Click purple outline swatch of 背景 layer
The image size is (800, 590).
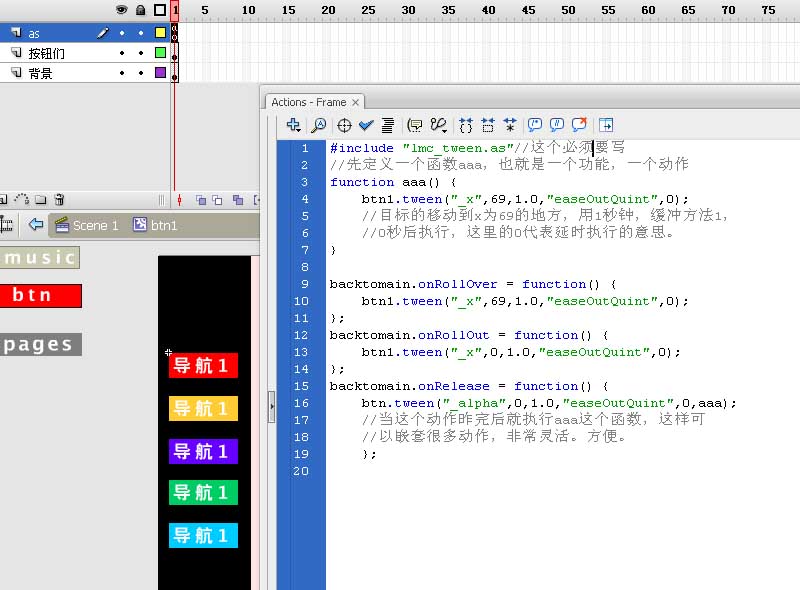coord(160,72)
